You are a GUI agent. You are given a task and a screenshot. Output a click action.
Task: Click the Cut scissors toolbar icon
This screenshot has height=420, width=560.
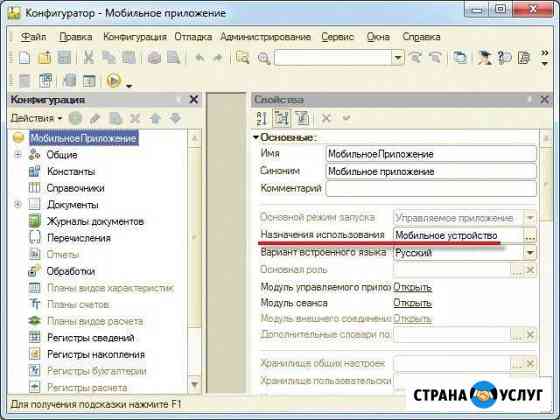point(89,58)
